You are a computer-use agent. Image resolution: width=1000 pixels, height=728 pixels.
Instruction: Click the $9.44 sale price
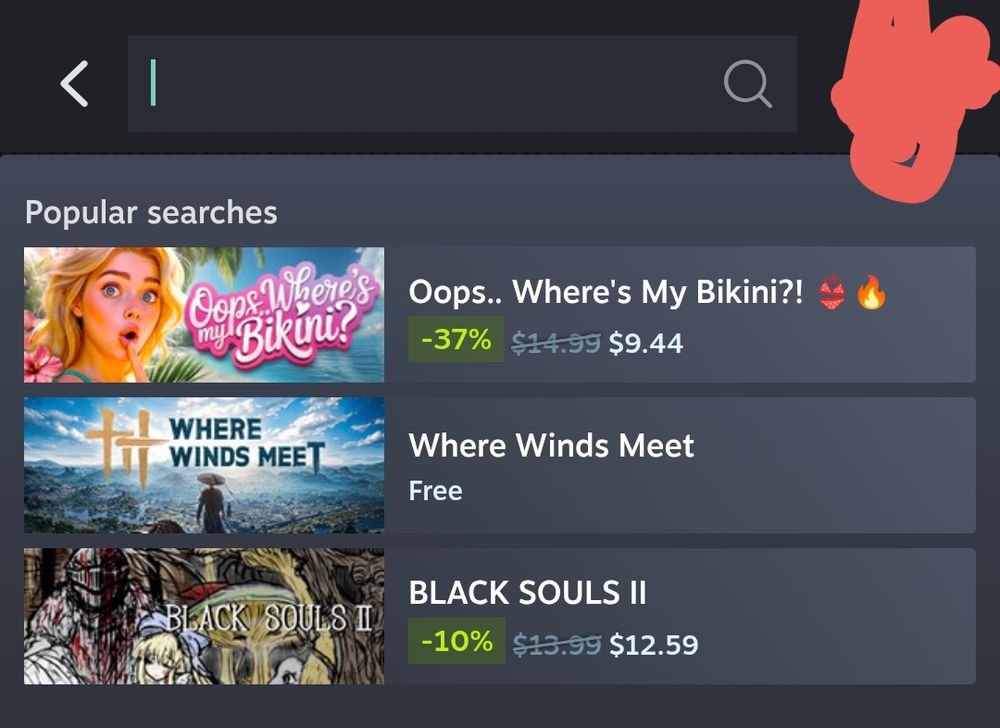click(x=646, y=343)
